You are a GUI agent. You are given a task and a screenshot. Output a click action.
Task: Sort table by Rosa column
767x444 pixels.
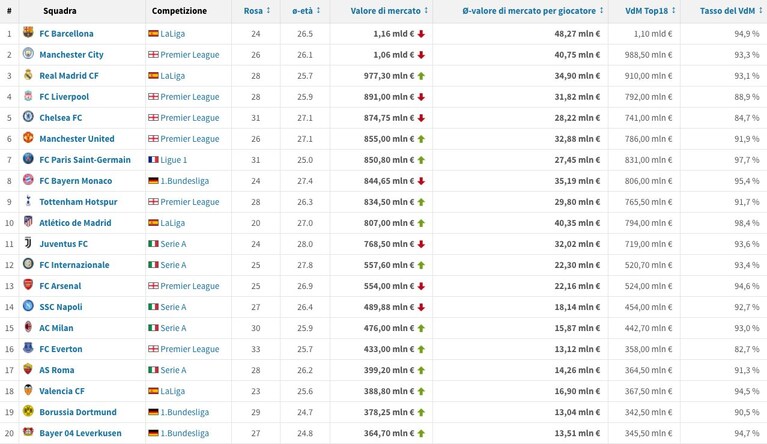[257, 11]
